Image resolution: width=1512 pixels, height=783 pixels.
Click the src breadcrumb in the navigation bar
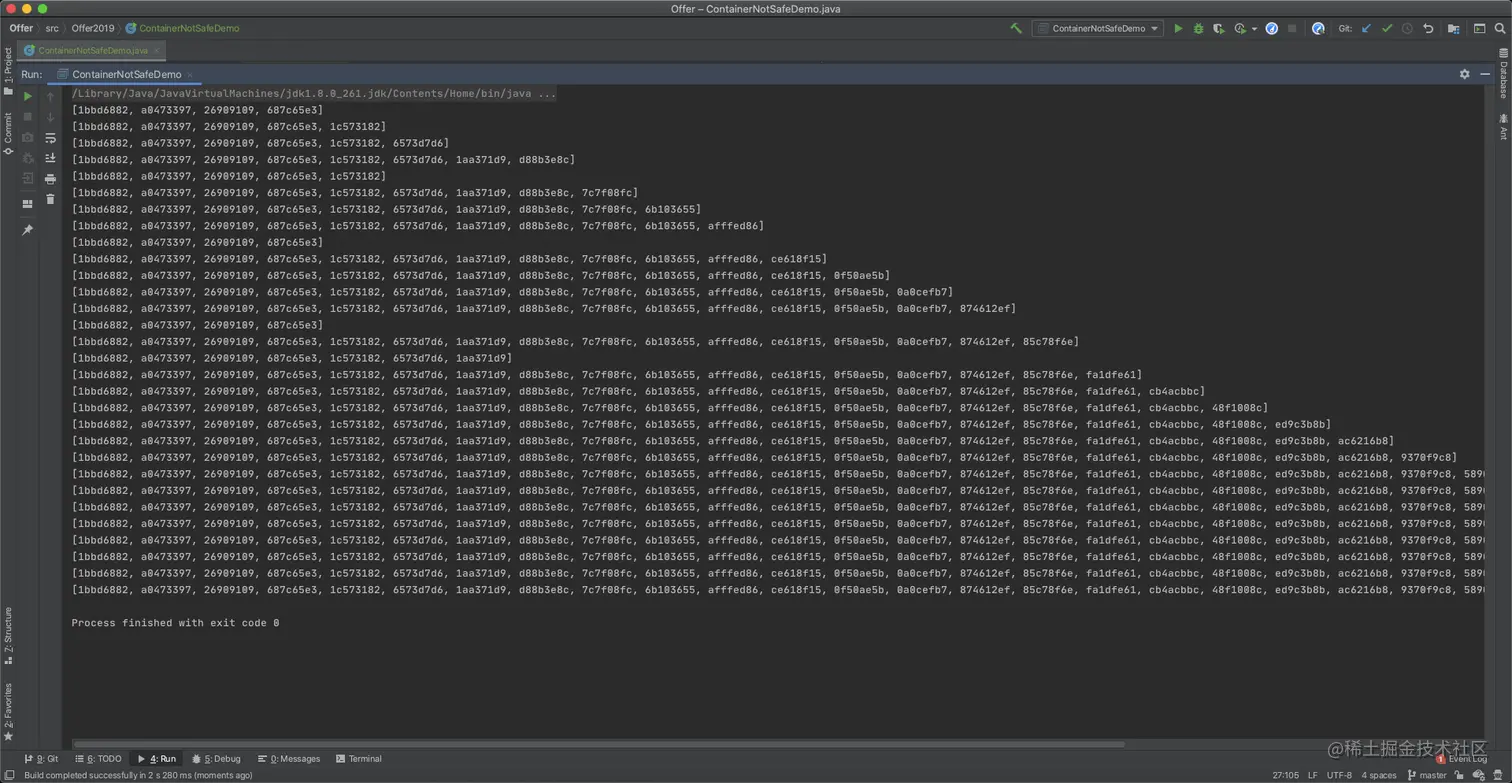tap(52, 28)
